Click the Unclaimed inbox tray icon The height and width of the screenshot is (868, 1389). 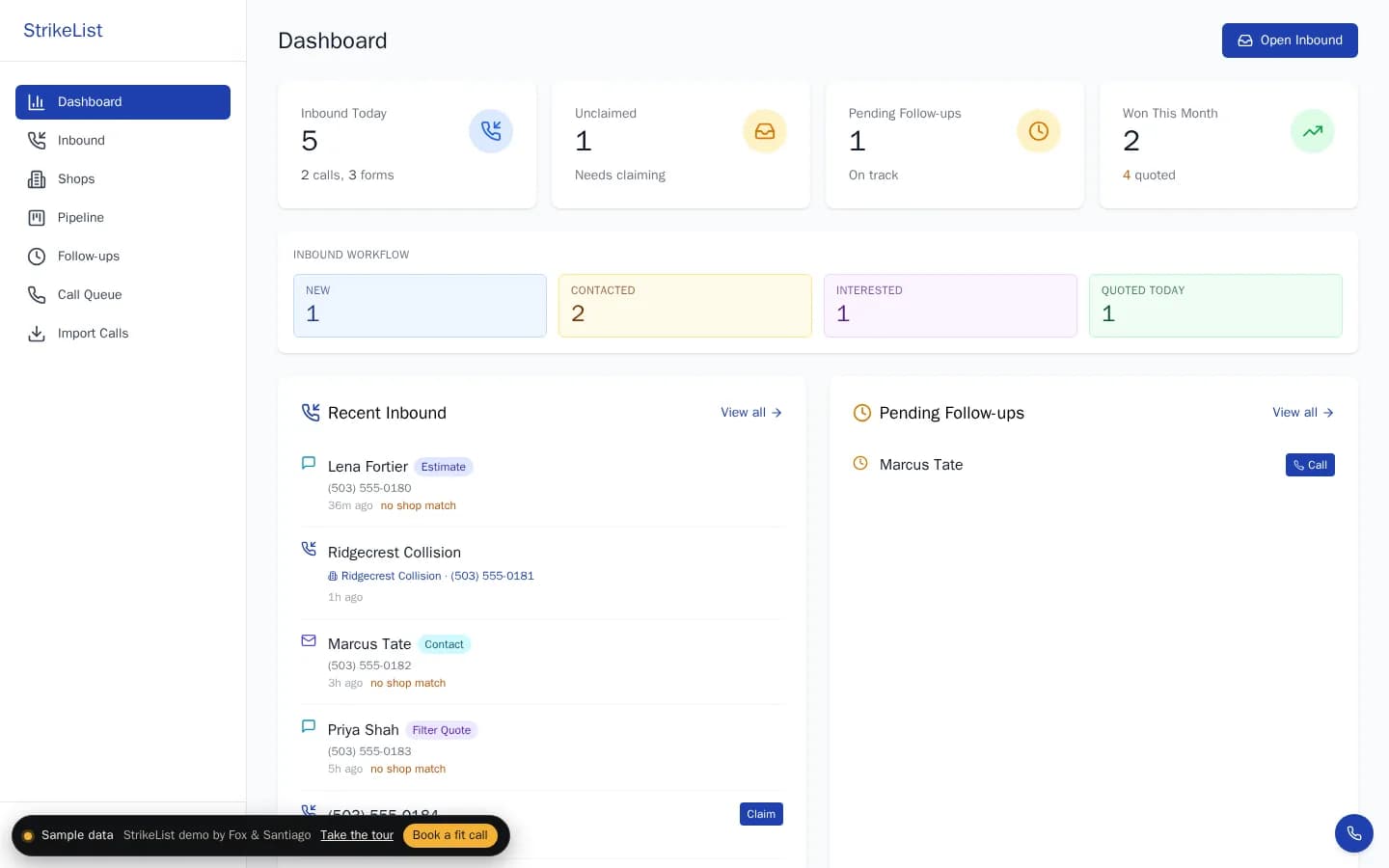coord(765,131)
